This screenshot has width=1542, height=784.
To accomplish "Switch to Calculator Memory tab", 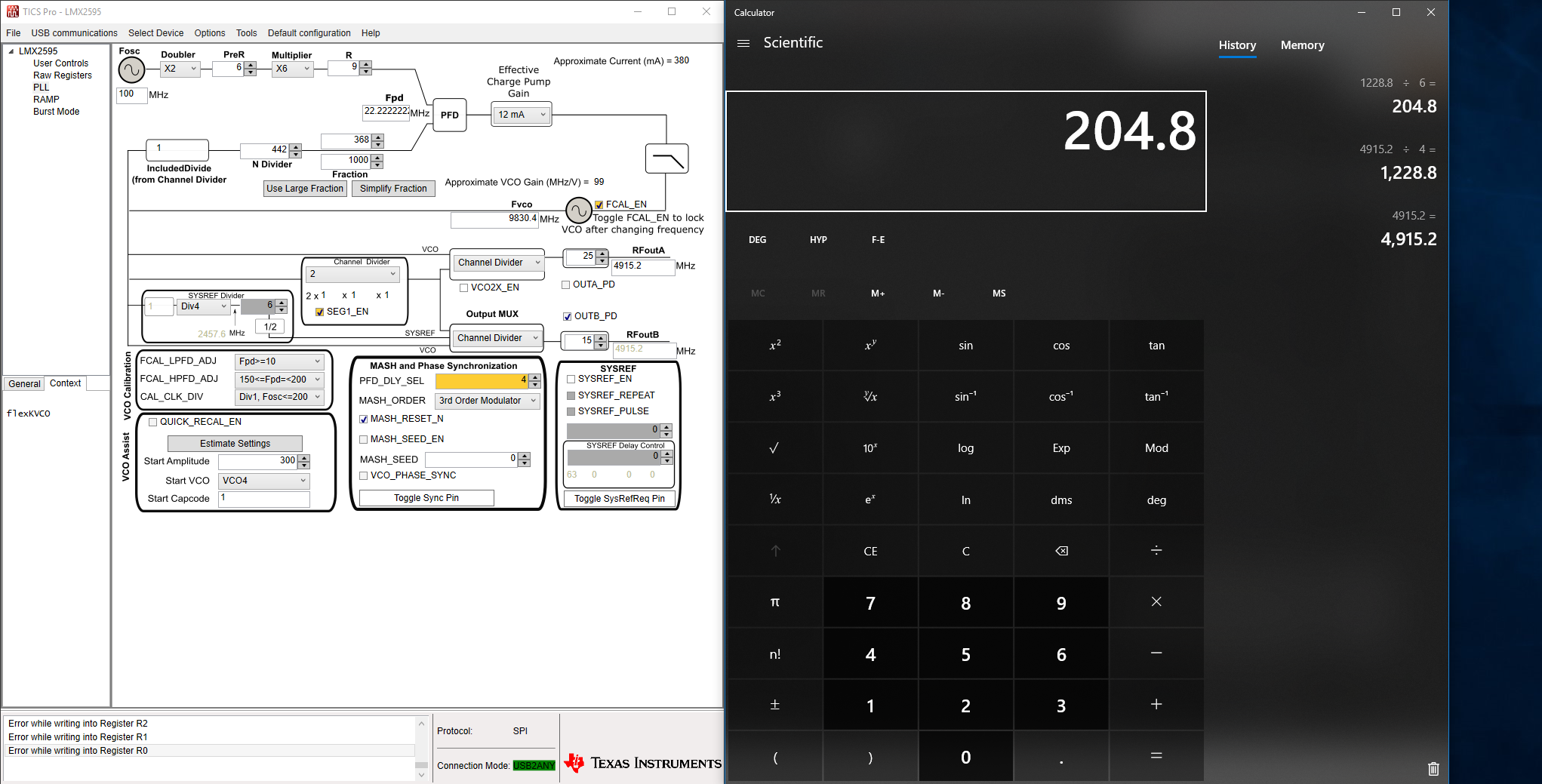I will tap(1302, 45).
